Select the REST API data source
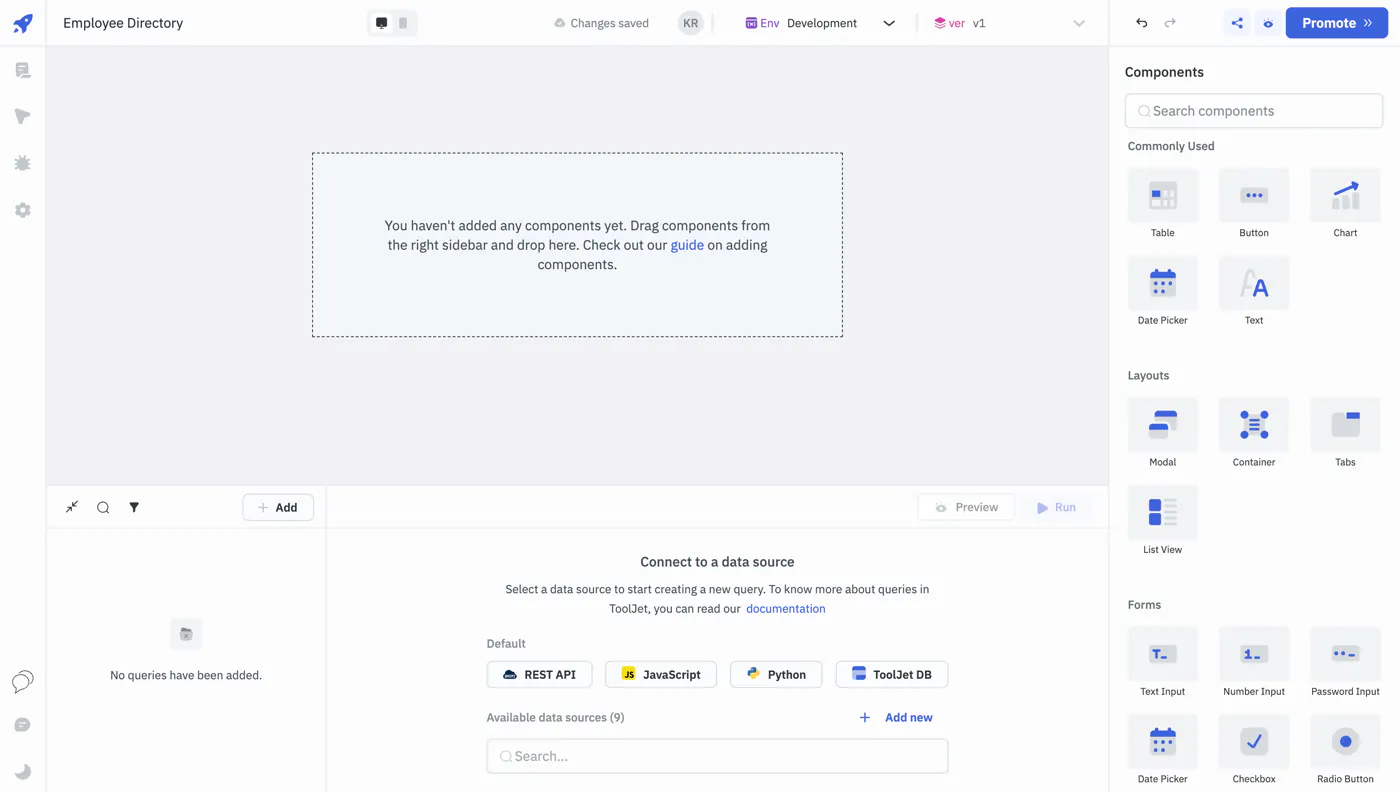Viewport: 1400px width, 792px height. tap(539, 674)
